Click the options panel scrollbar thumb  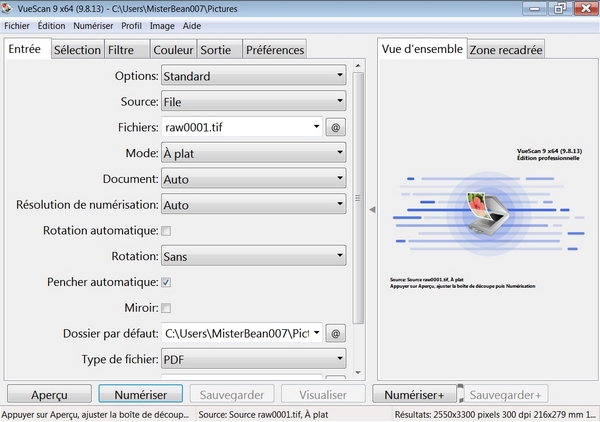[x=358, y=198]
